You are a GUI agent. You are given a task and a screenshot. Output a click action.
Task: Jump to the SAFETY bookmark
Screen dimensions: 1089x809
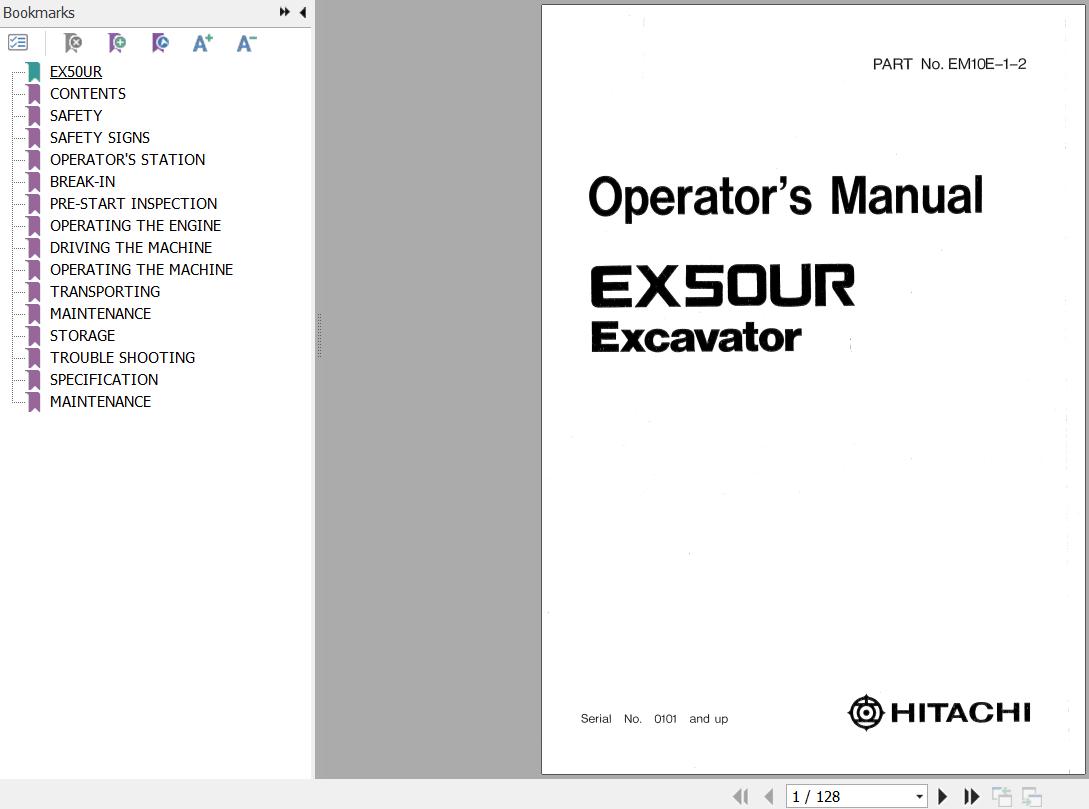[76, 116]
